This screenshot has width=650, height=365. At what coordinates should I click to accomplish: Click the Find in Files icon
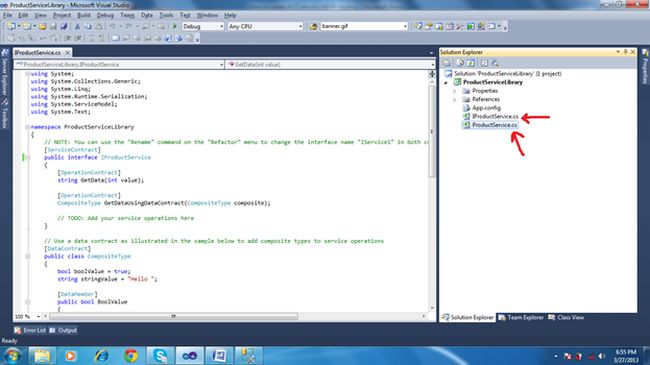313,26
